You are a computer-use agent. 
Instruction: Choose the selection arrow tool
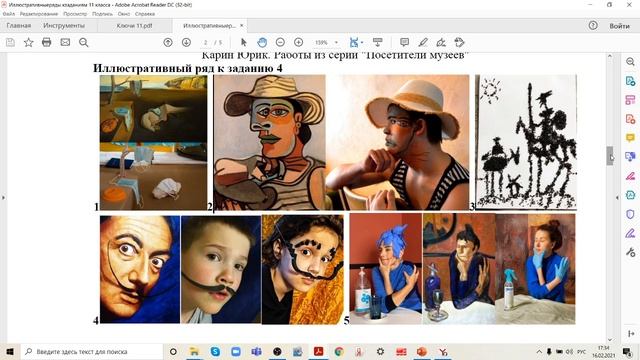[244, 42]
